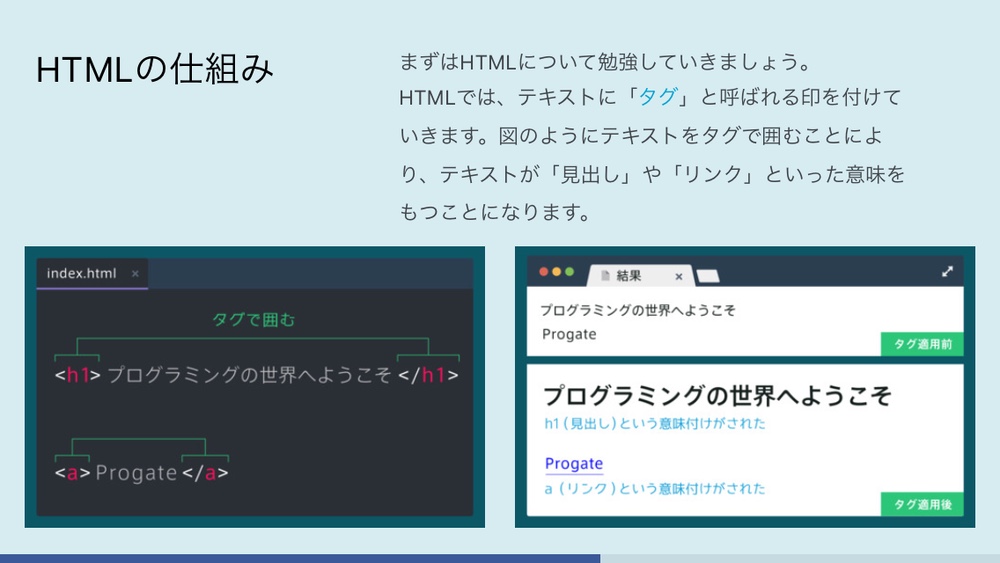
Task: Click the タグ適用後 green badge
Action: (x=920, y=504)
